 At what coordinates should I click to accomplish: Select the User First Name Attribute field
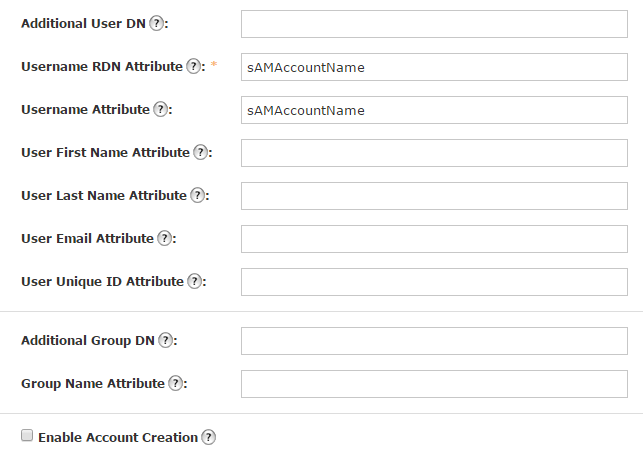point(434,153)
